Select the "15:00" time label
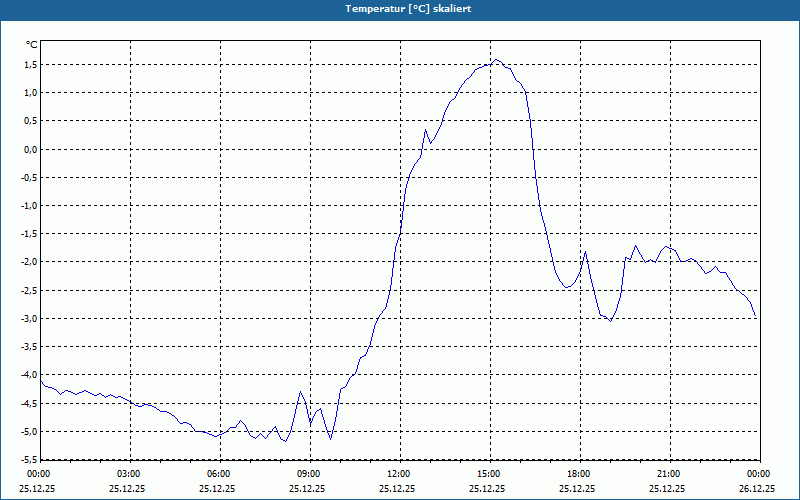Viewport: 800px width, 500px height. (x=490, y=474)
